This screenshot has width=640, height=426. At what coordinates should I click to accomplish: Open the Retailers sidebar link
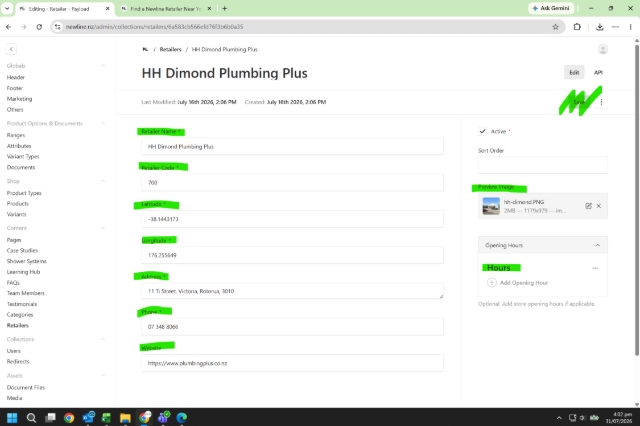(18, 325)
